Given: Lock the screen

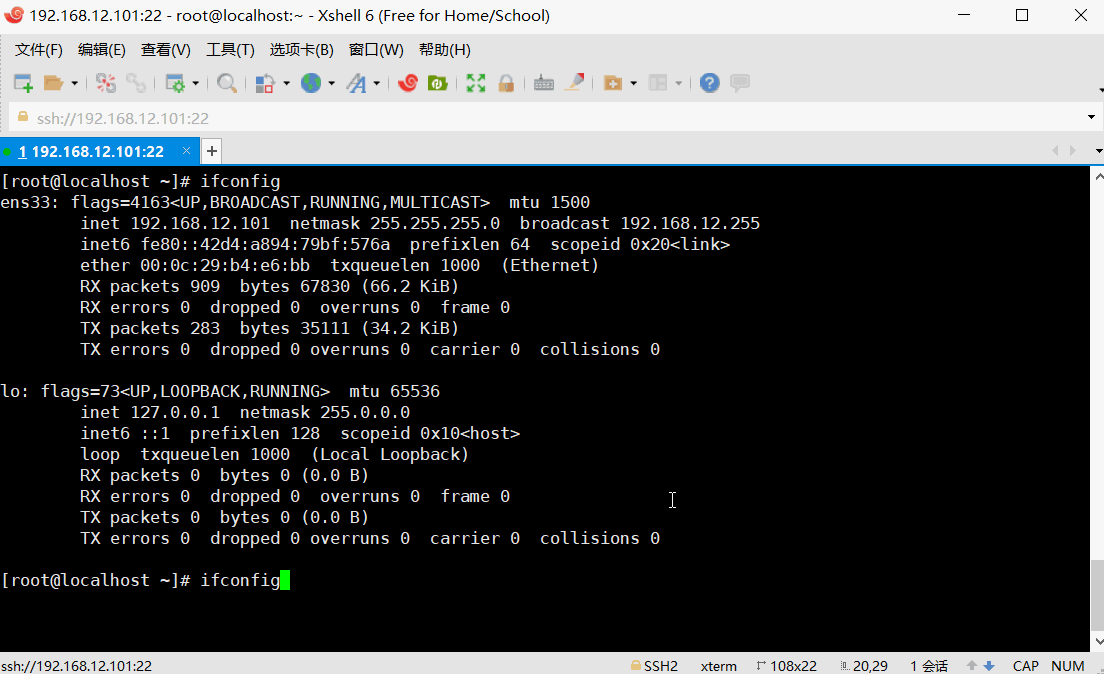Looking at the screenshot, I should pos(506,83).
